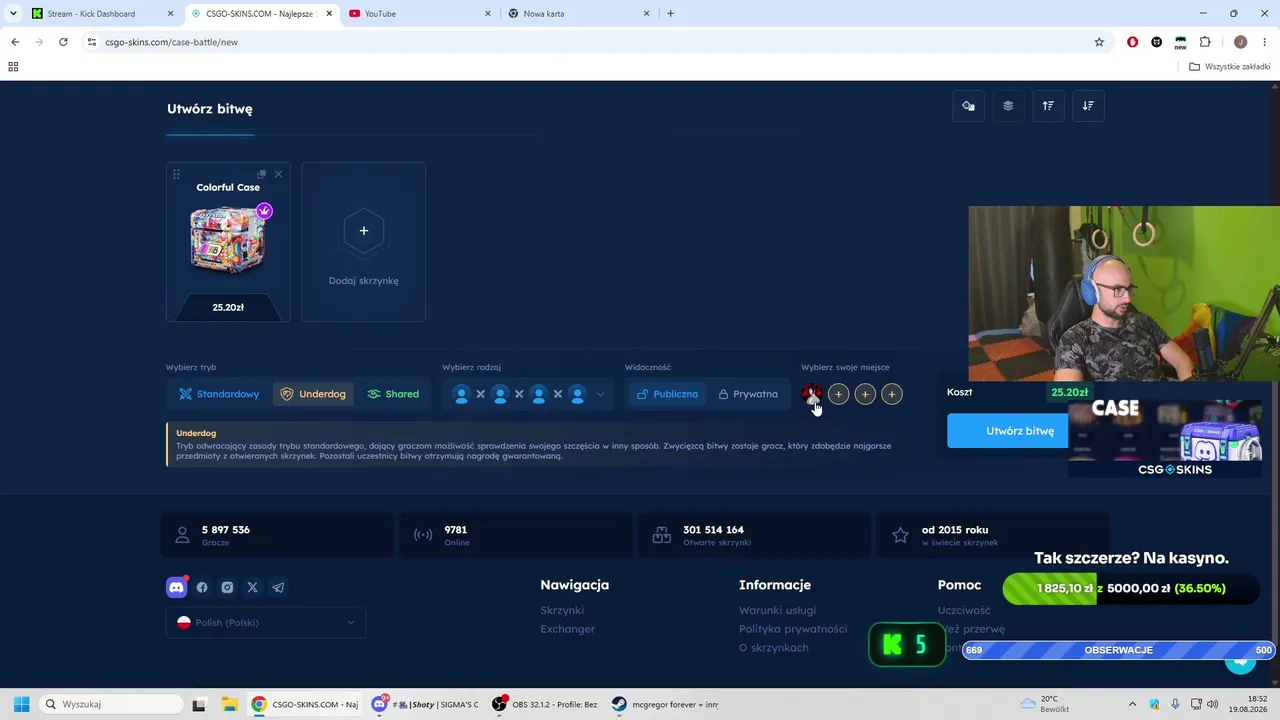Set visibility to Prywatna
This screenshot has width=1280, height=720.
coord(748,394)
